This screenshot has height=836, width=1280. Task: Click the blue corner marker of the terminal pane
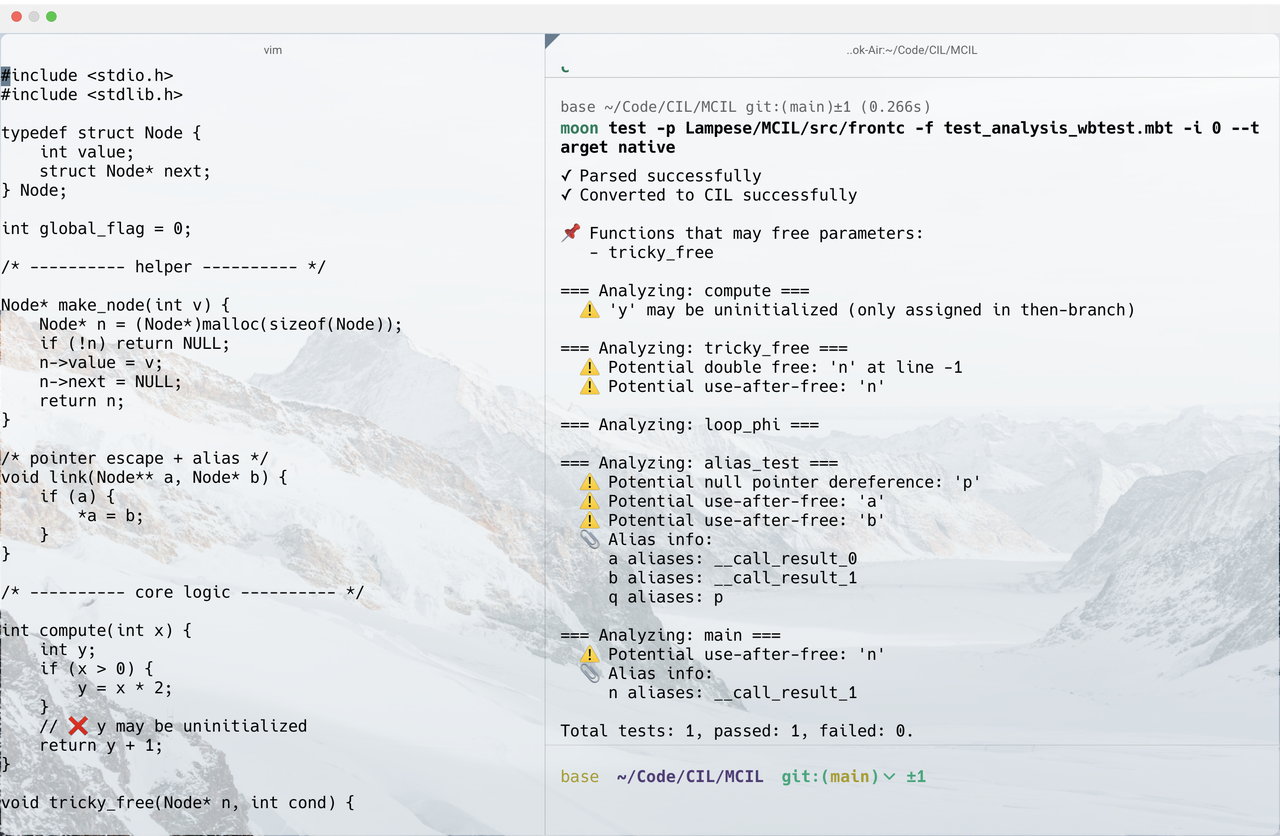(551, 40)
